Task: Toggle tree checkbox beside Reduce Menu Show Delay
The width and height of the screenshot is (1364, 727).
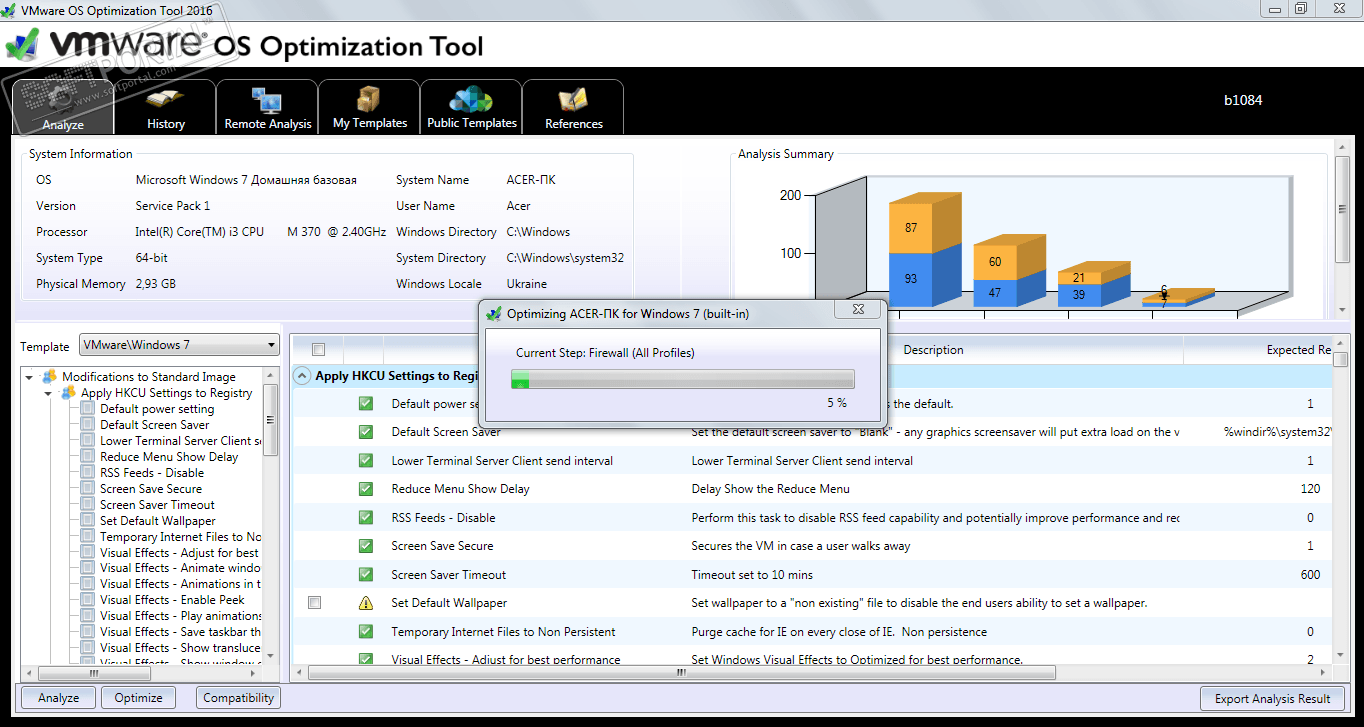Action: (88, 457)
